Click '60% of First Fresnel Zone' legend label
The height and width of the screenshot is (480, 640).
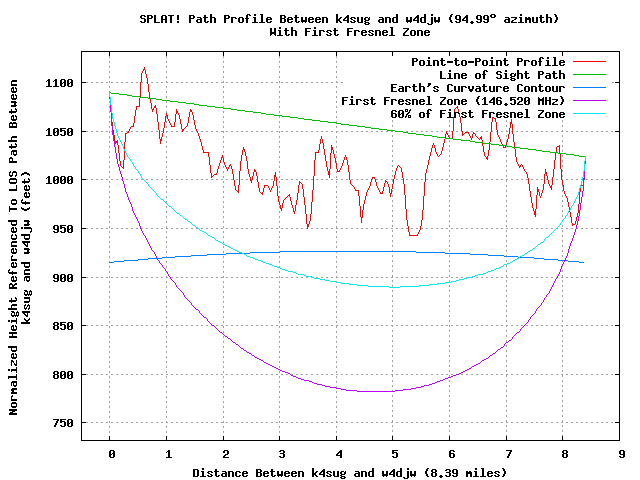[x=477, y=114]
